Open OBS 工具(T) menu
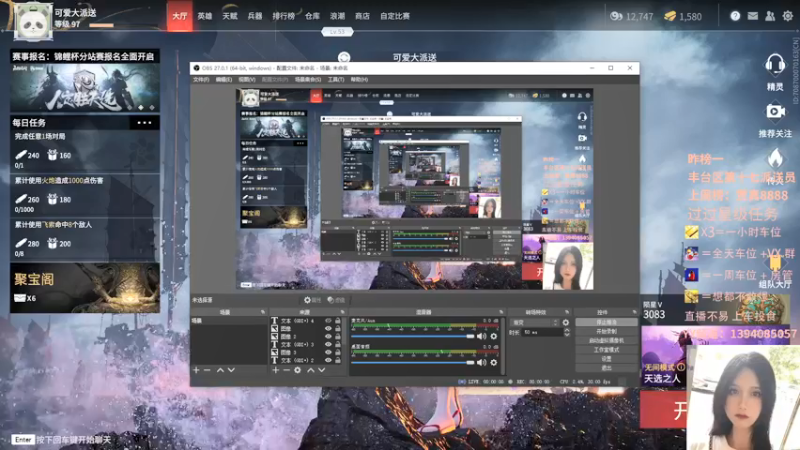800x450 pixels. pyautogui.click(x=336, y=80)
